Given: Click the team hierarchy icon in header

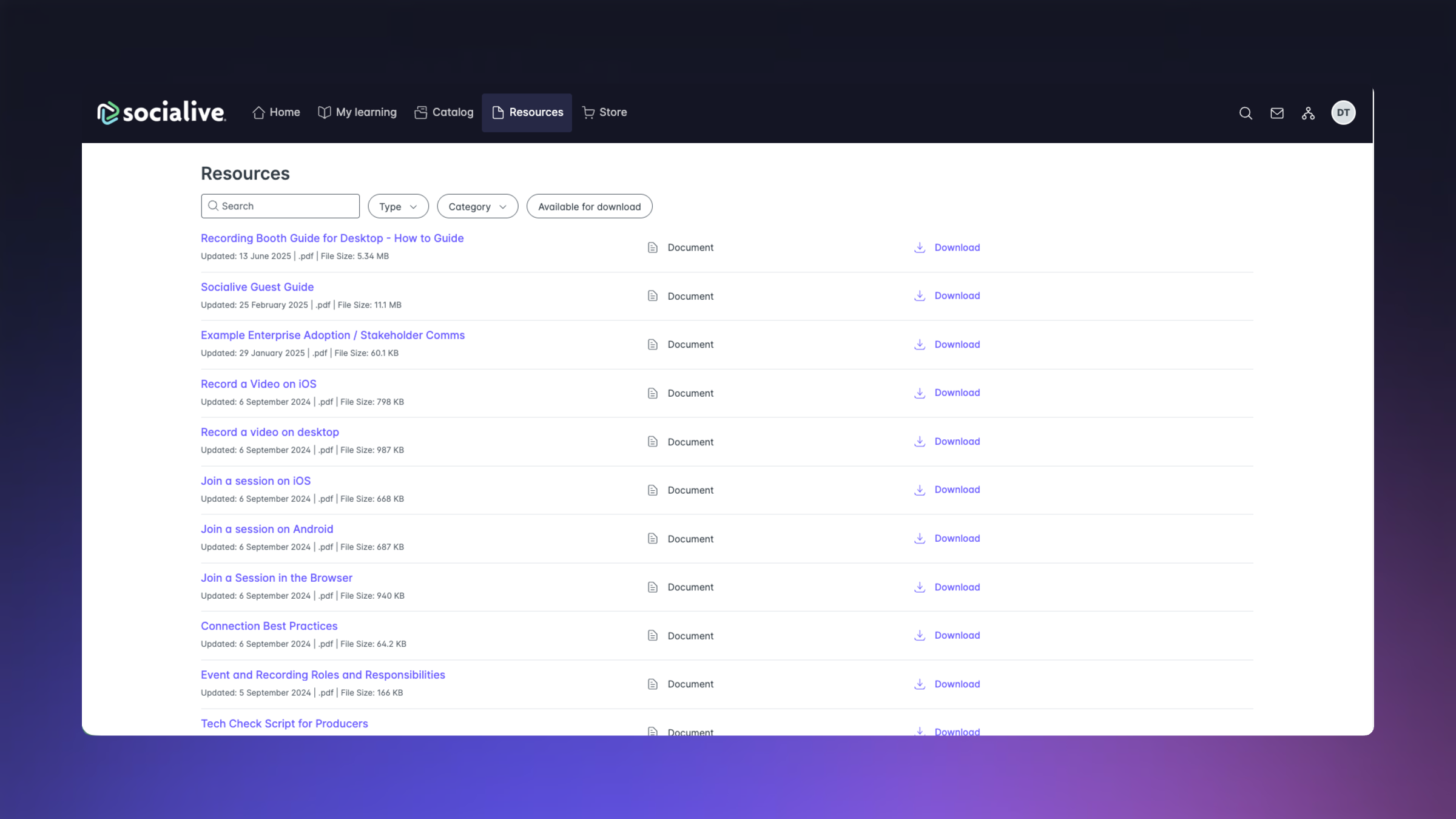Looking at the screenshot, I should (1308, 113).
